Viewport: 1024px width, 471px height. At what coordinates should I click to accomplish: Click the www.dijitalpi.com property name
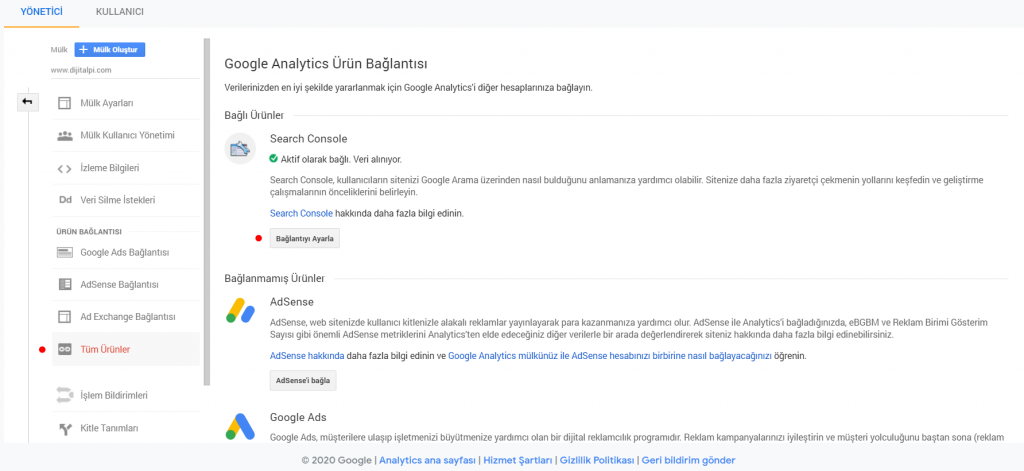click(81, 70)
